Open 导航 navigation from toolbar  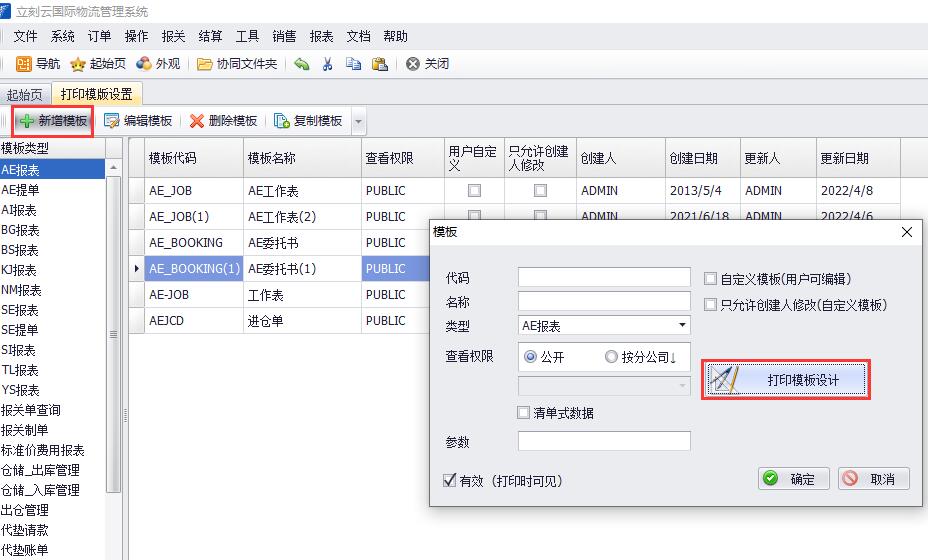pos(38,64)
